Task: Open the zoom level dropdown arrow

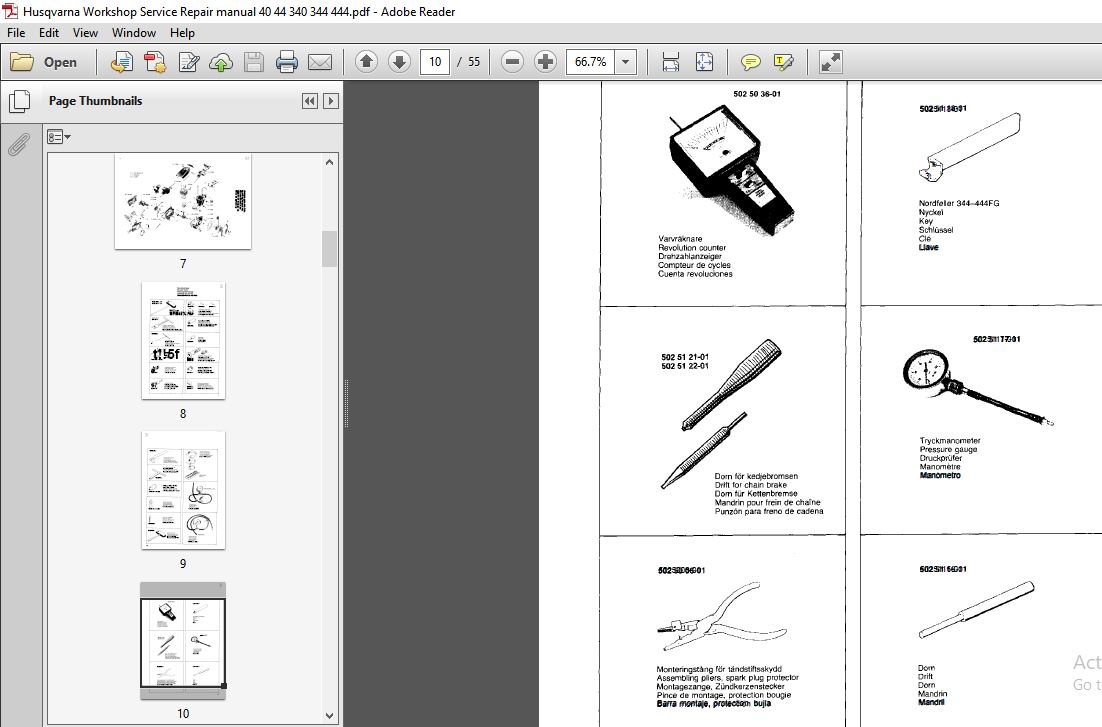Action: pyautogui.click(x=625, y=62)
